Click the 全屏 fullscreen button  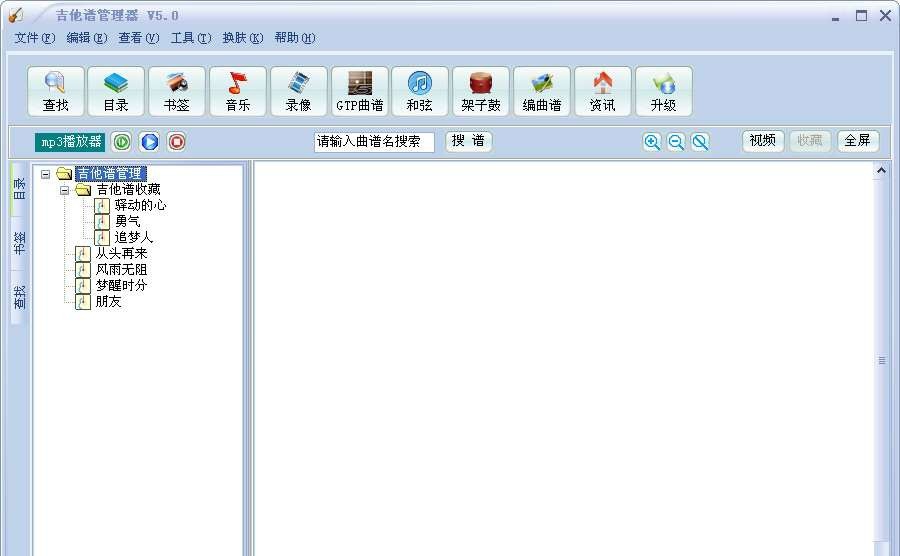[858, 141]
